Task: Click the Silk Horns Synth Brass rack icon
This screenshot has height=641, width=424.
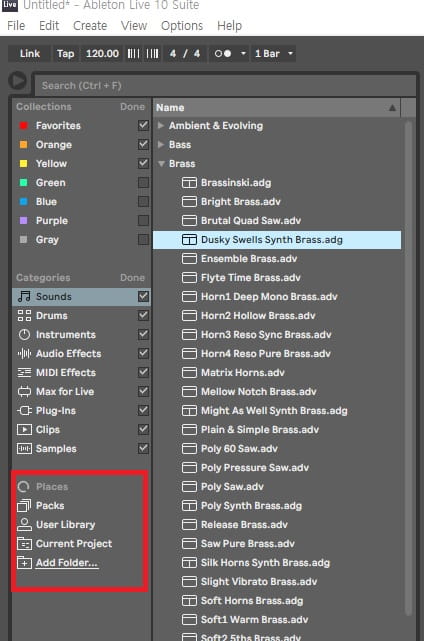Action: coord(189,563)
